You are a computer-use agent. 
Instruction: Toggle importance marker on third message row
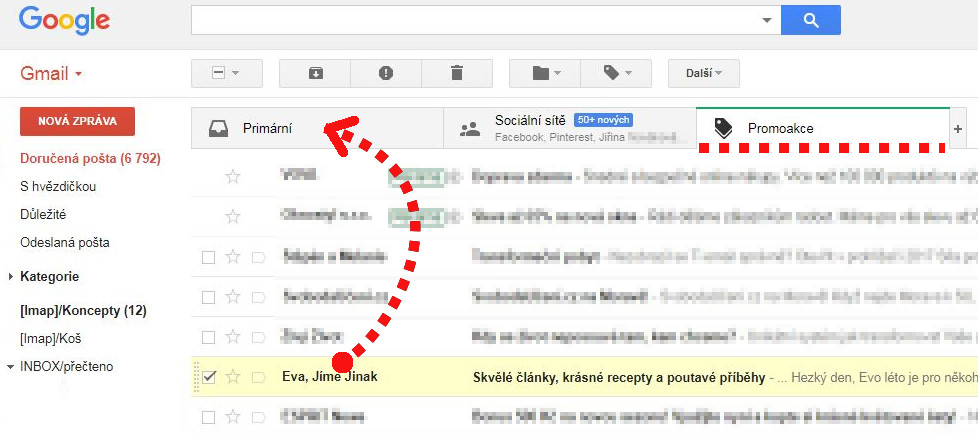(258, 257)
